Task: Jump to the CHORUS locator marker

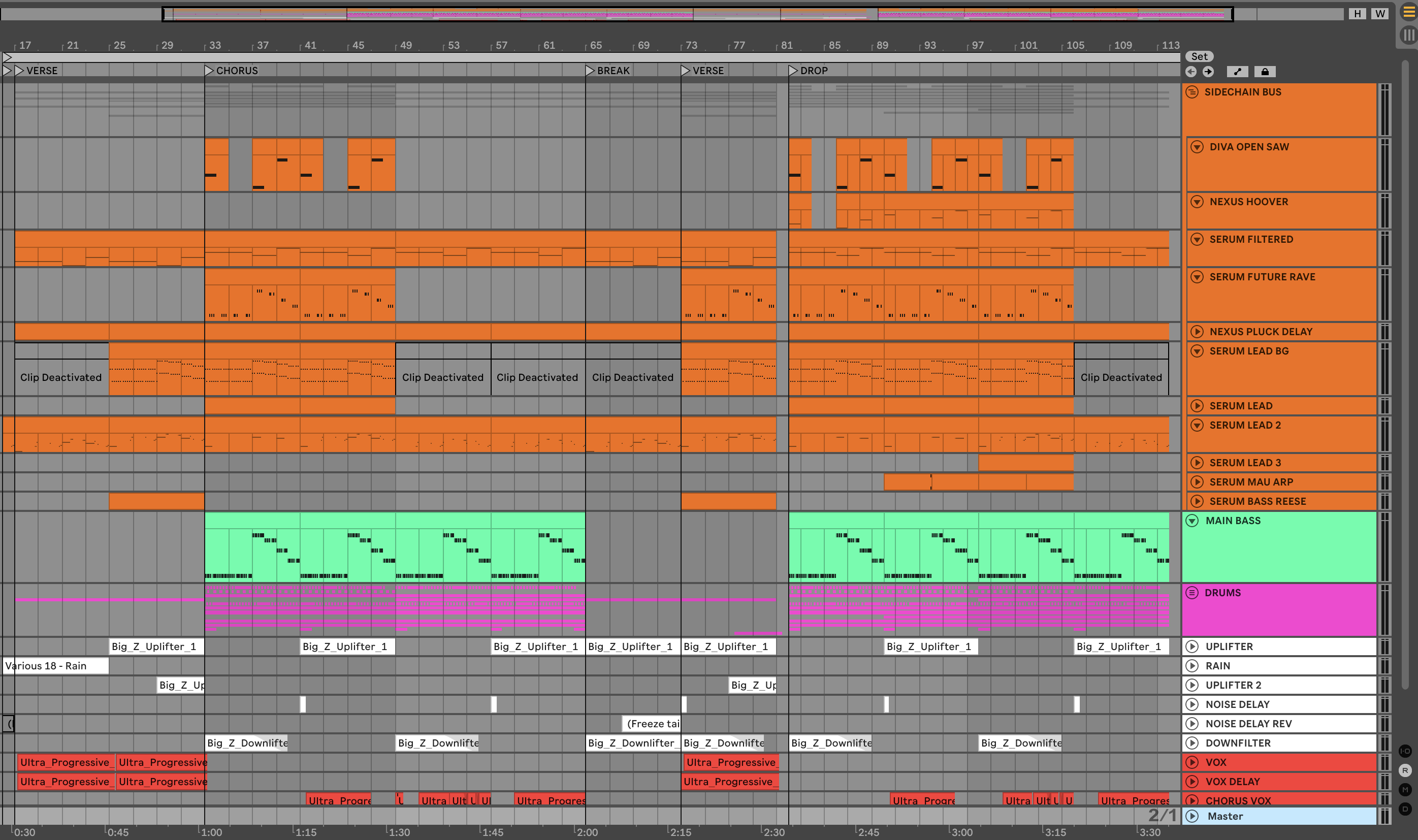Action: coord(209,71)
